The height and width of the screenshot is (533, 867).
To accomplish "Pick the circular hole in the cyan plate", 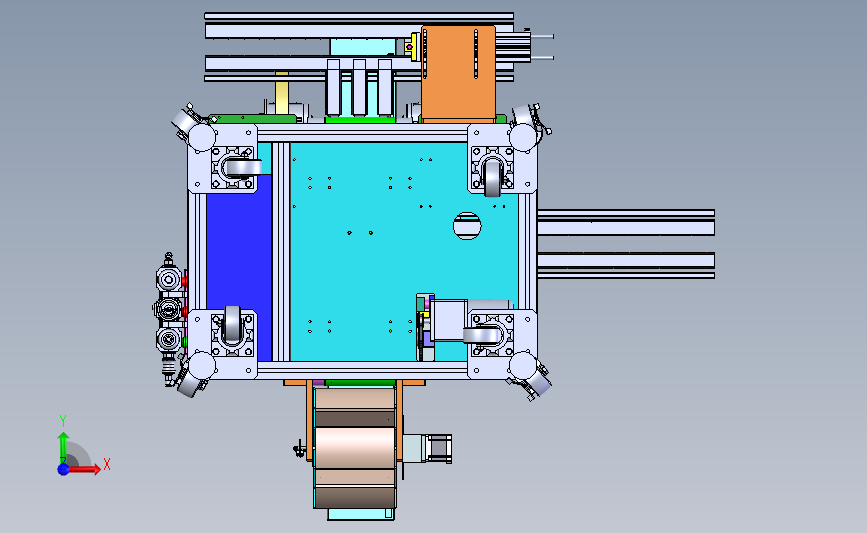I will point(467,226).
